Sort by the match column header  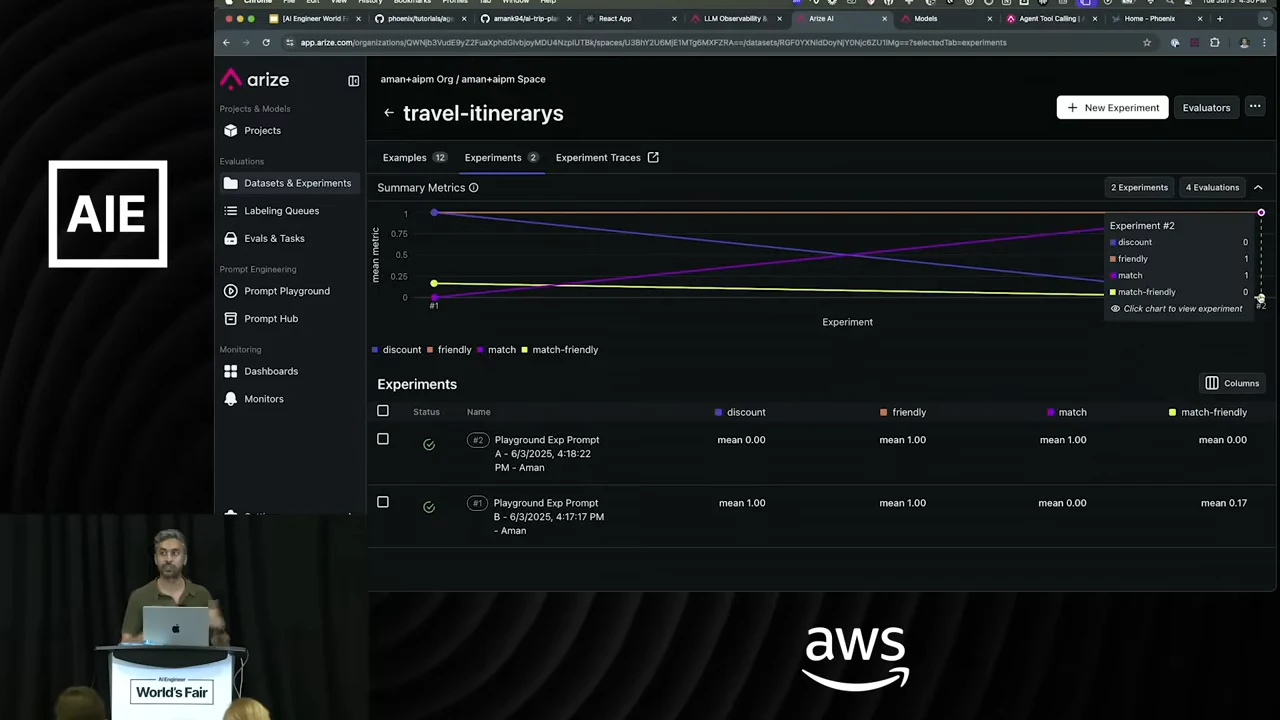tap(1066, 412)
